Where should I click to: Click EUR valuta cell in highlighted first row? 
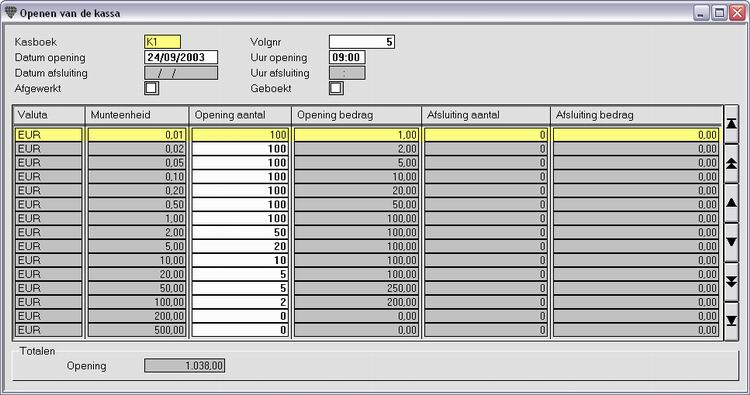tap(48, 135)
